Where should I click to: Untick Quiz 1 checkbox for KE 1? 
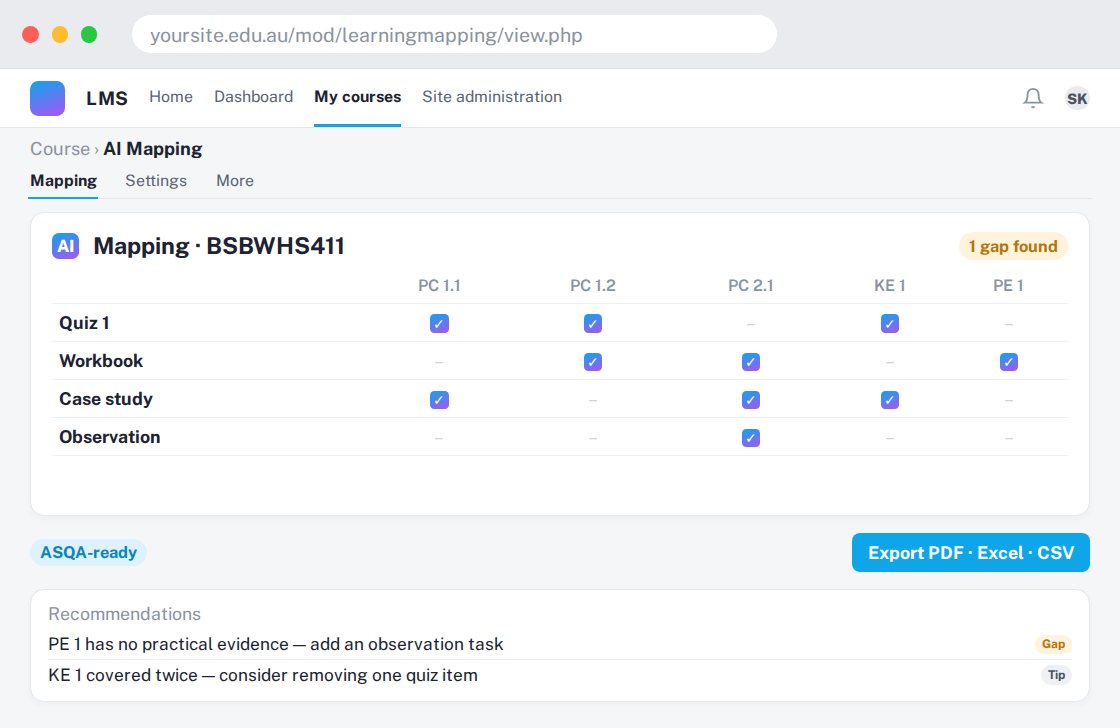[890, 324]
